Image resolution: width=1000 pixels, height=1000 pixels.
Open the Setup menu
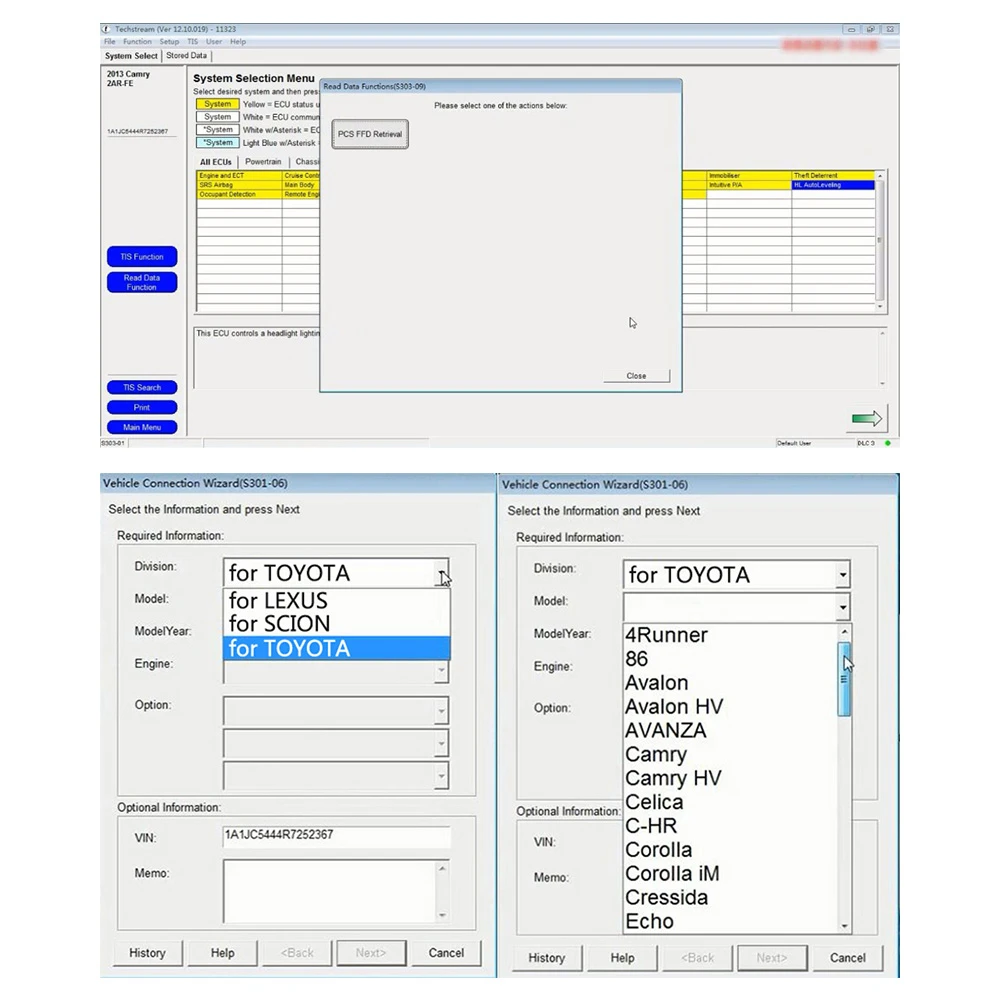(x=169, y=41)
